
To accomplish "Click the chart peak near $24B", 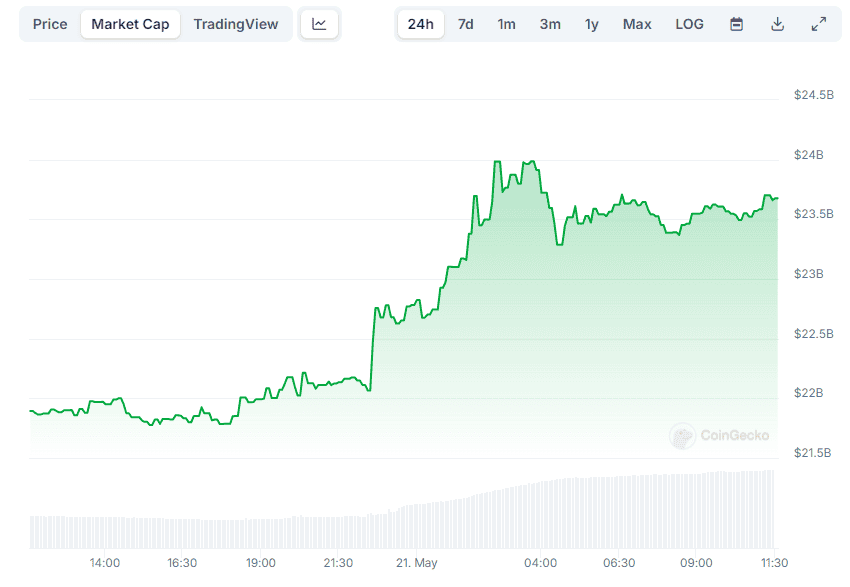I will (497, 161).
